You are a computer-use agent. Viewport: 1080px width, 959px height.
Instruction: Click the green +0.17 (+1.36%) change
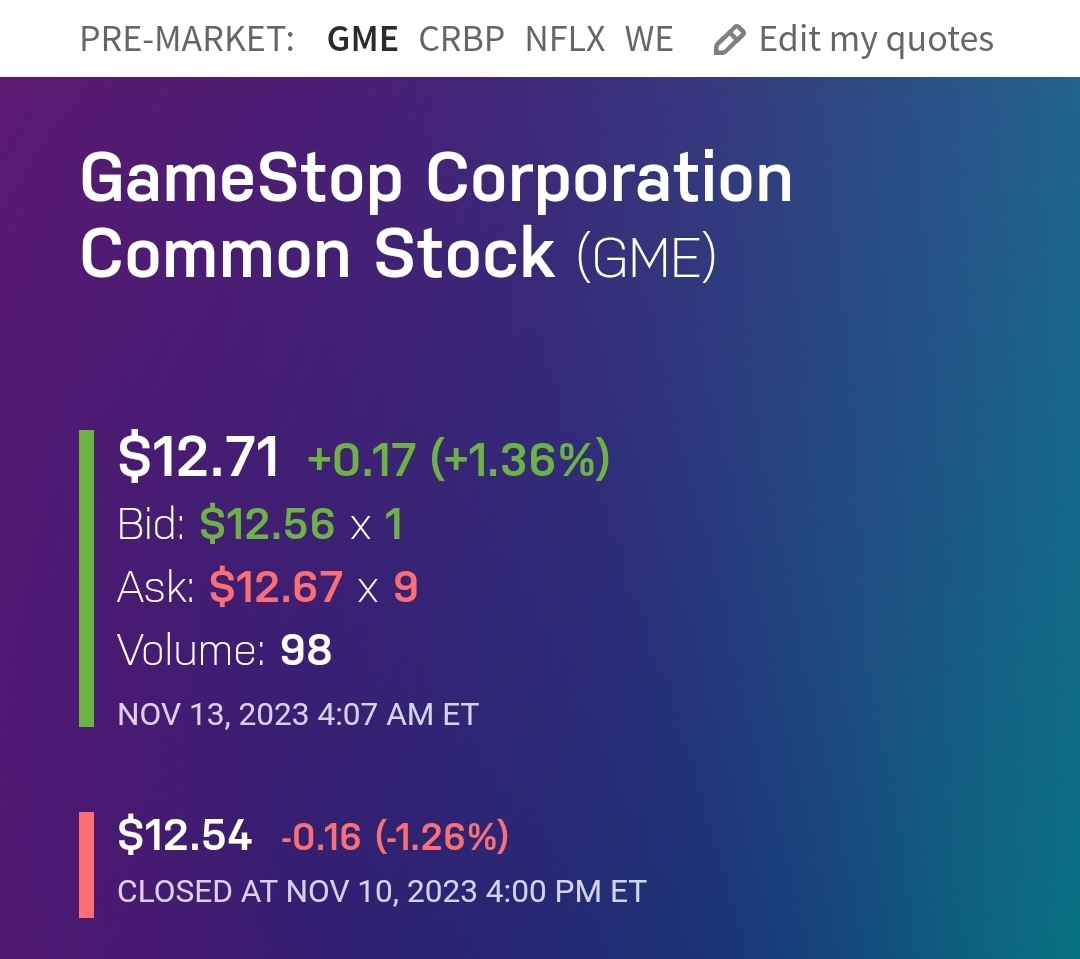click(458, 460)
